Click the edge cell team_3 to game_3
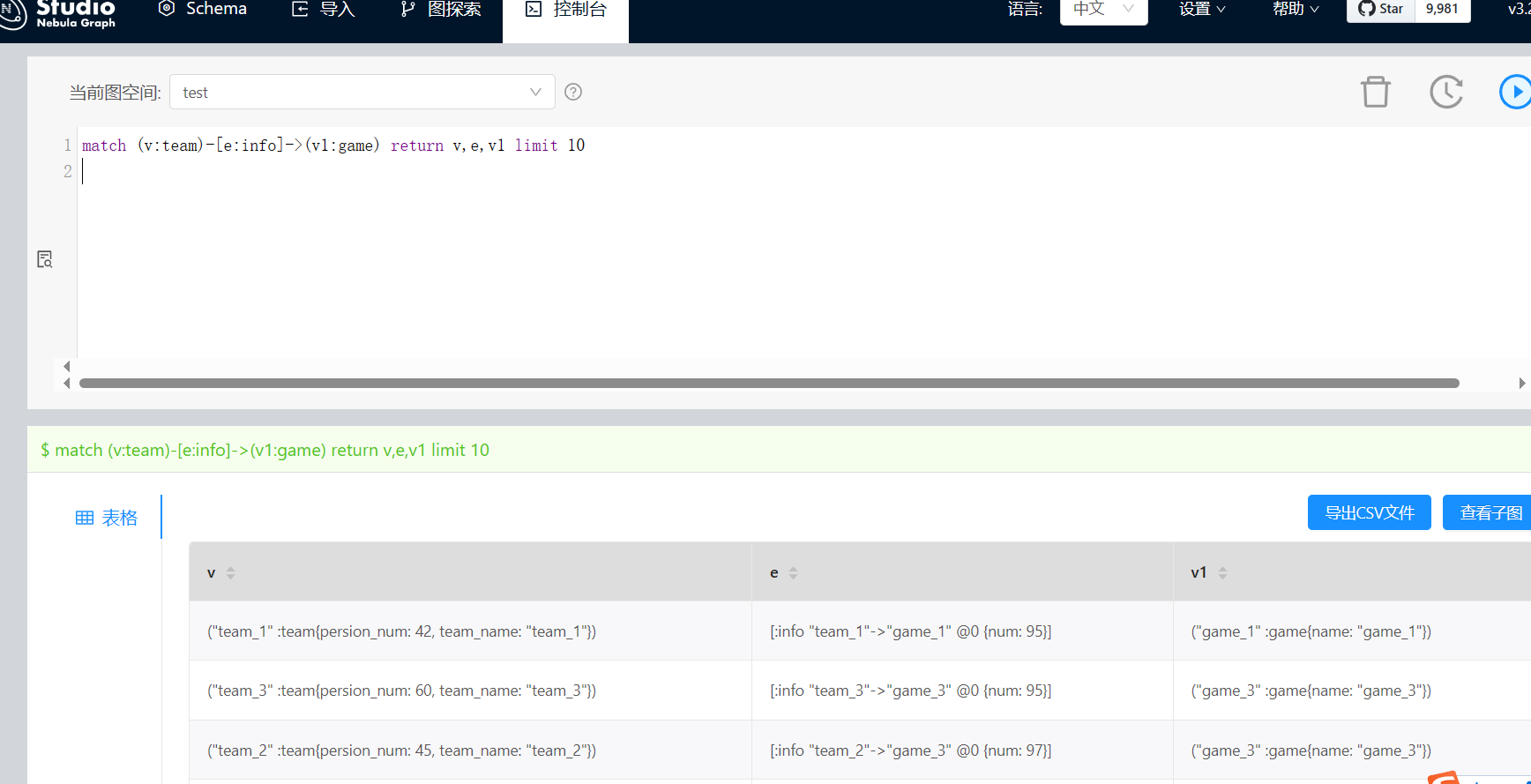The height and width of the screenshot is (784, 1531). coord(962,691)
